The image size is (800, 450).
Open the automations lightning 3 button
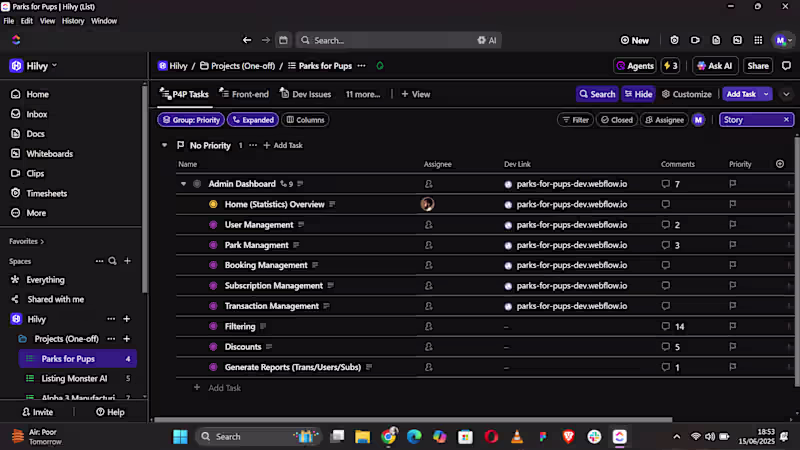pos(670,66)
